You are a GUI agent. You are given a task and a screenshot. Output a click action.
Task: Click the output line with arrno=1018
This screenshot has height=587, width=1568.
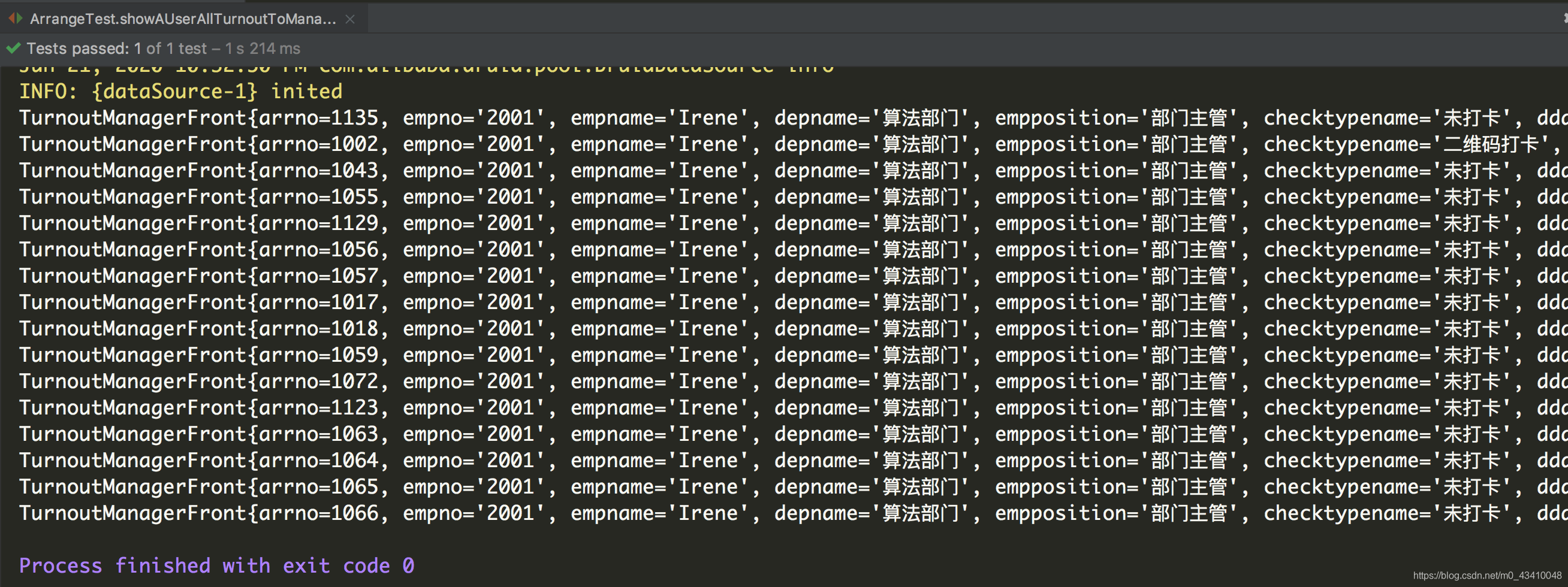point(793,328)
